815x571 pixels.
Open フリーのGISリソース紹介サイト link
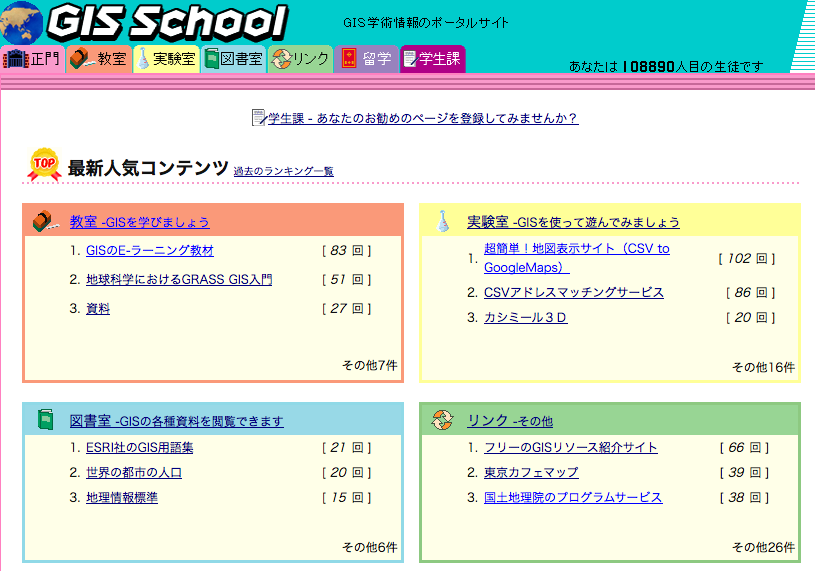[x=571, y=447]
